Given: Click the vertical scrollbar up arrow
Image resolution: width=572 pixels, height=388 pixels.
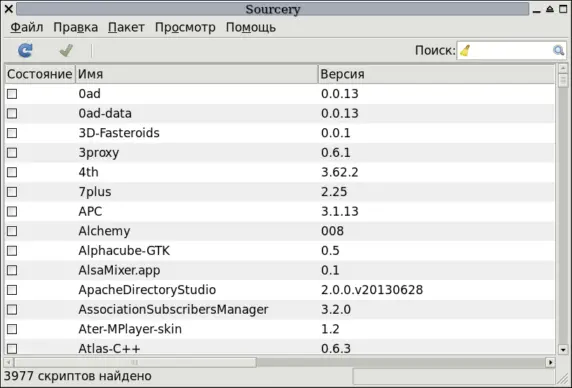Looking at the screenshot, I should [x=563, y=68].
